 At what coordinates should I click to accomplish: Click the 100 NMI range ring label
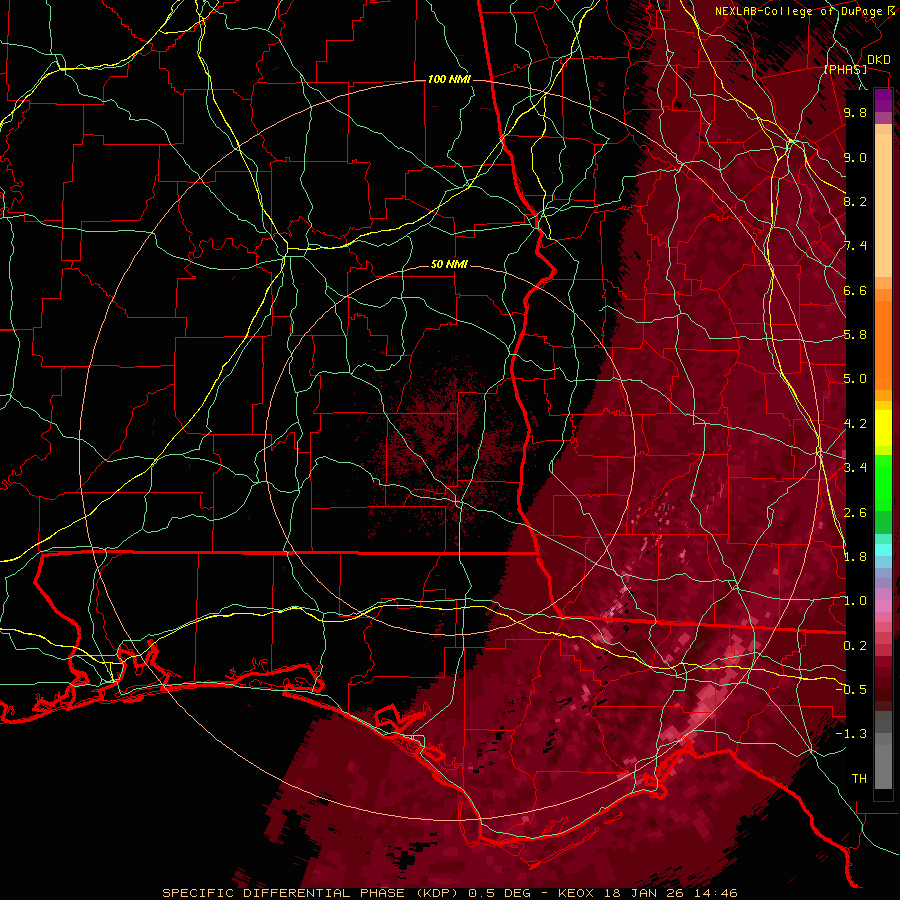[449, 79]
